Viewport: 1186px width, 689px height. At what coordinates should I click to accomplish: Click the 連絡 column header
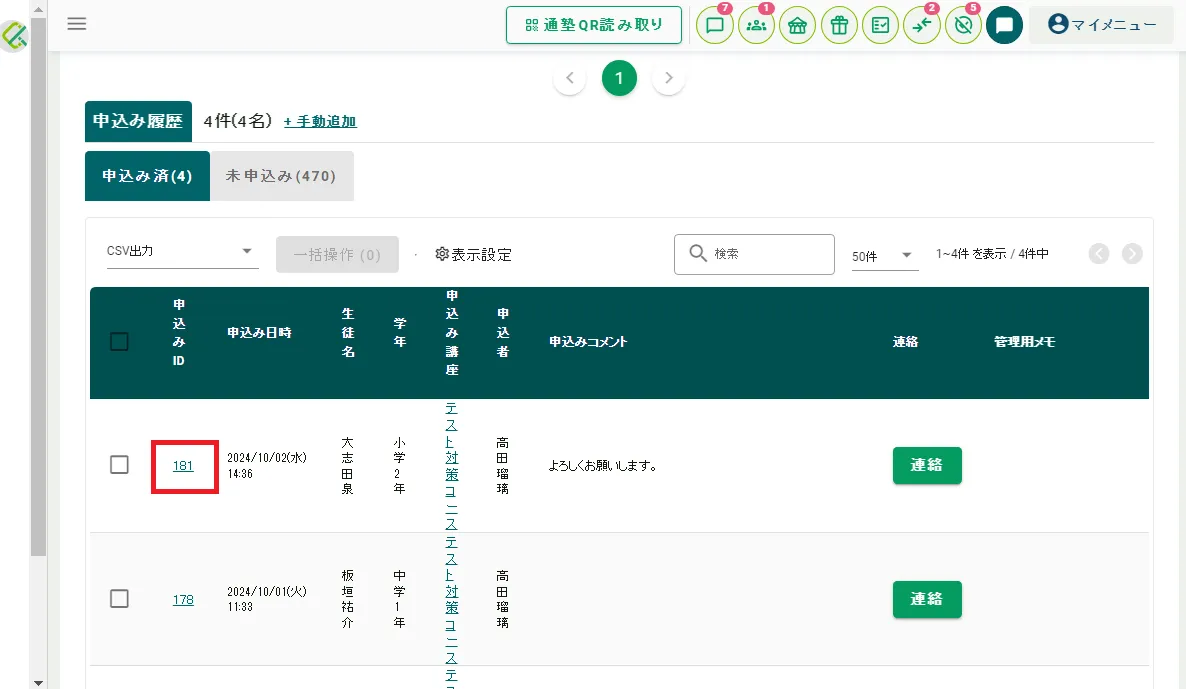pyautogui.click(x=905, y=342)
